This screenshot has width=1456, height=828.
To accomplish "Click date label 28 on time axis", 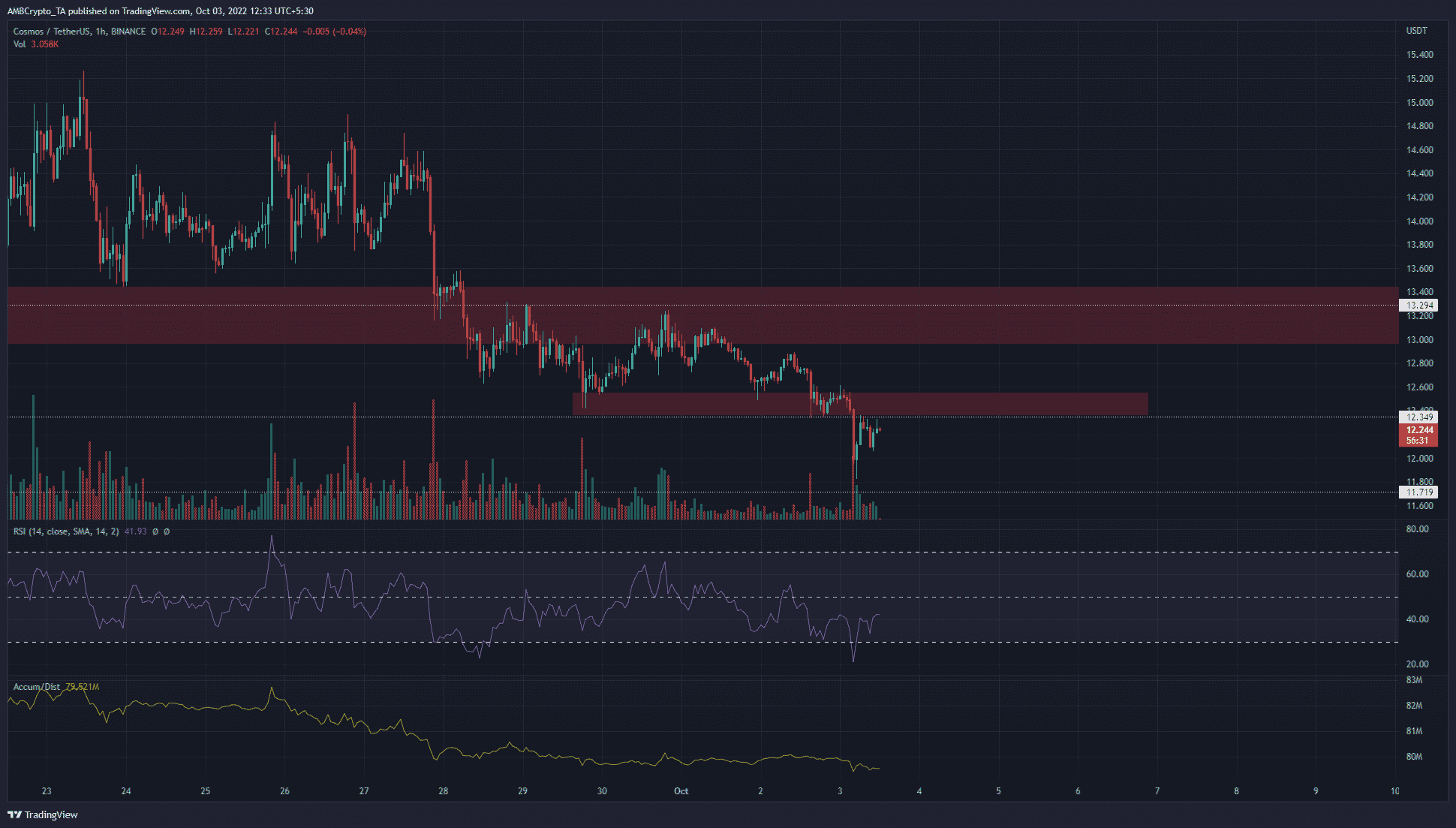I will click(444, 791).
